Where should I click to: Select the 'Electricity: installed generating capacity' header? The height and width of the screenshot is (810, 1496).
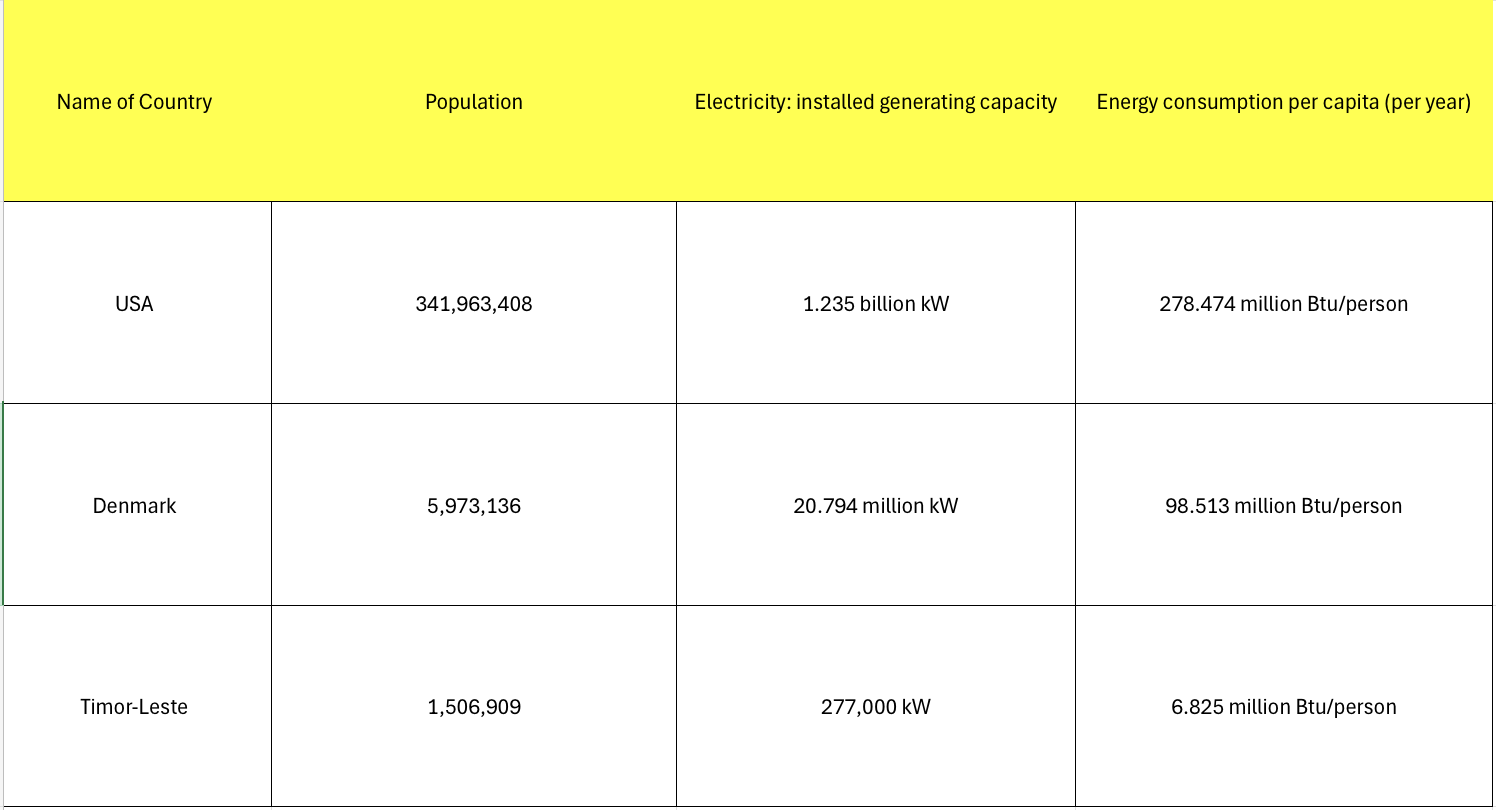[x=876, y=102]
